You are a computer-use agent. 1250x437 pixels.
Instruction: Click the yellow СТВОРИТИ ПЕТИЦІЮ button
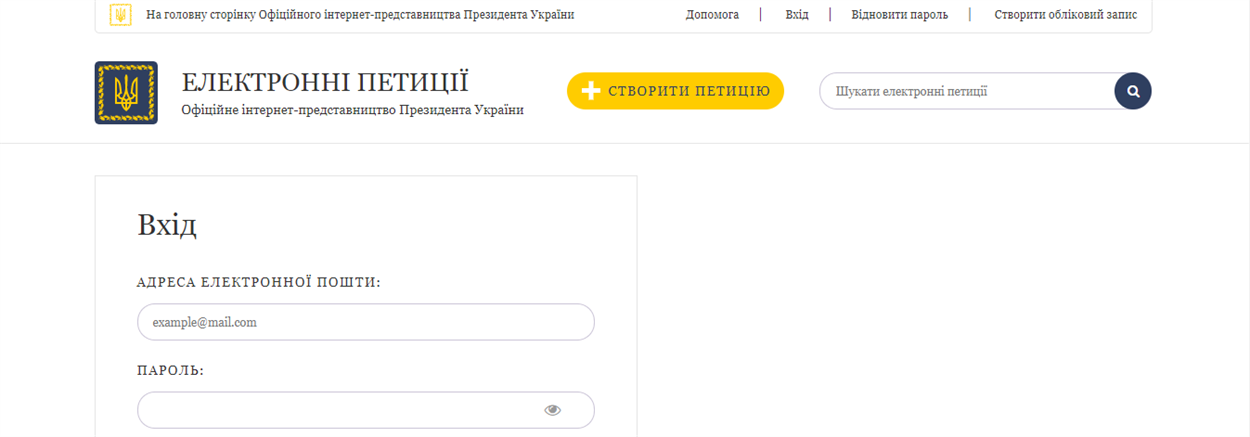(675, 91)
